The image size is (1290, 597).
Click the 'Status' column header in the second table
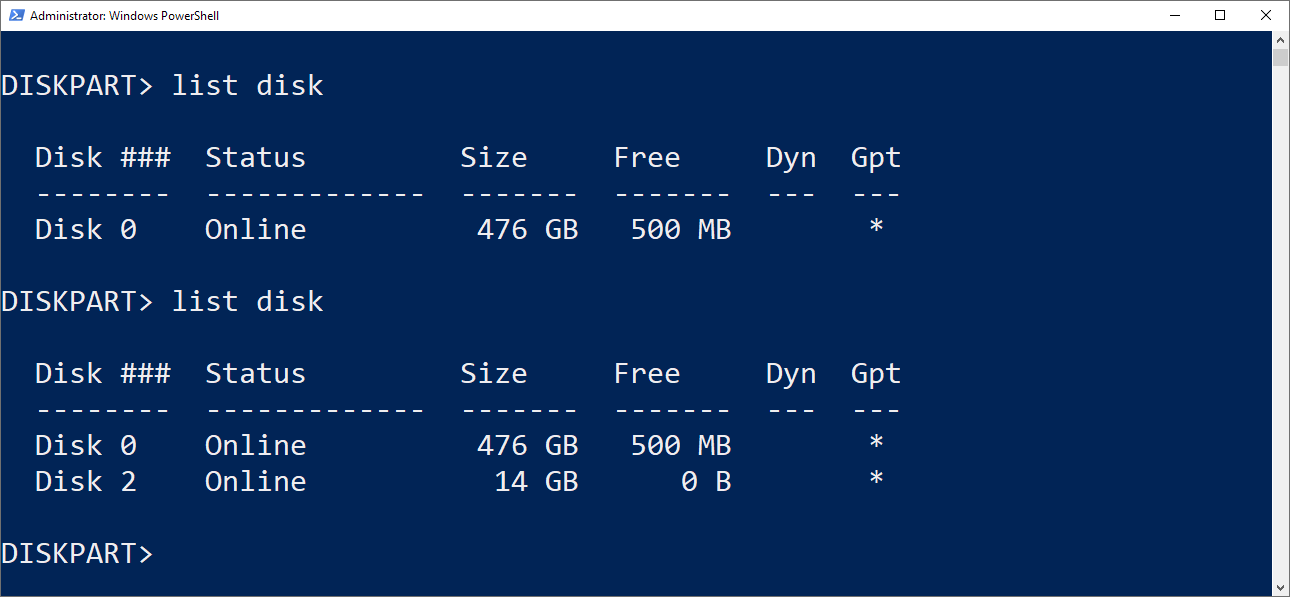[255, 373]
